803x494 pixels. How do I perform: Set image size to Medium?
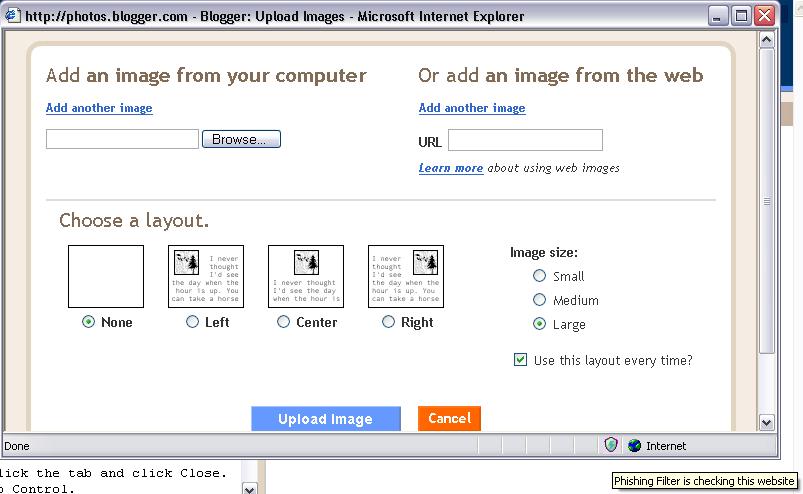[x=540, y=300]
